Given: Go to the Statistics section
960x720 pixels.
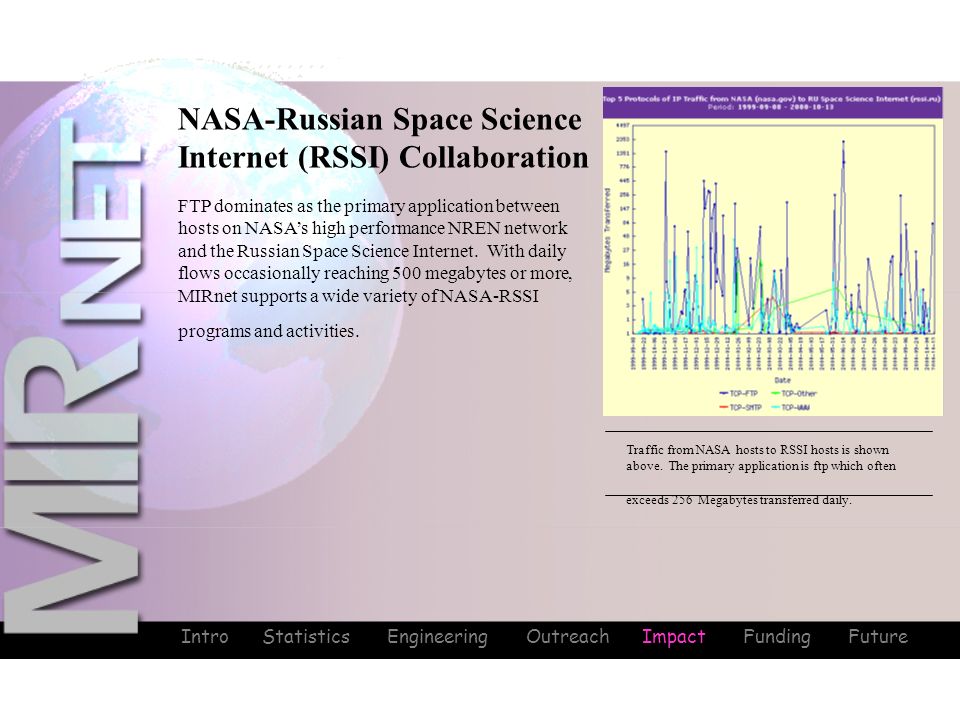Looking at the screenshot, I should coord(306,637).
